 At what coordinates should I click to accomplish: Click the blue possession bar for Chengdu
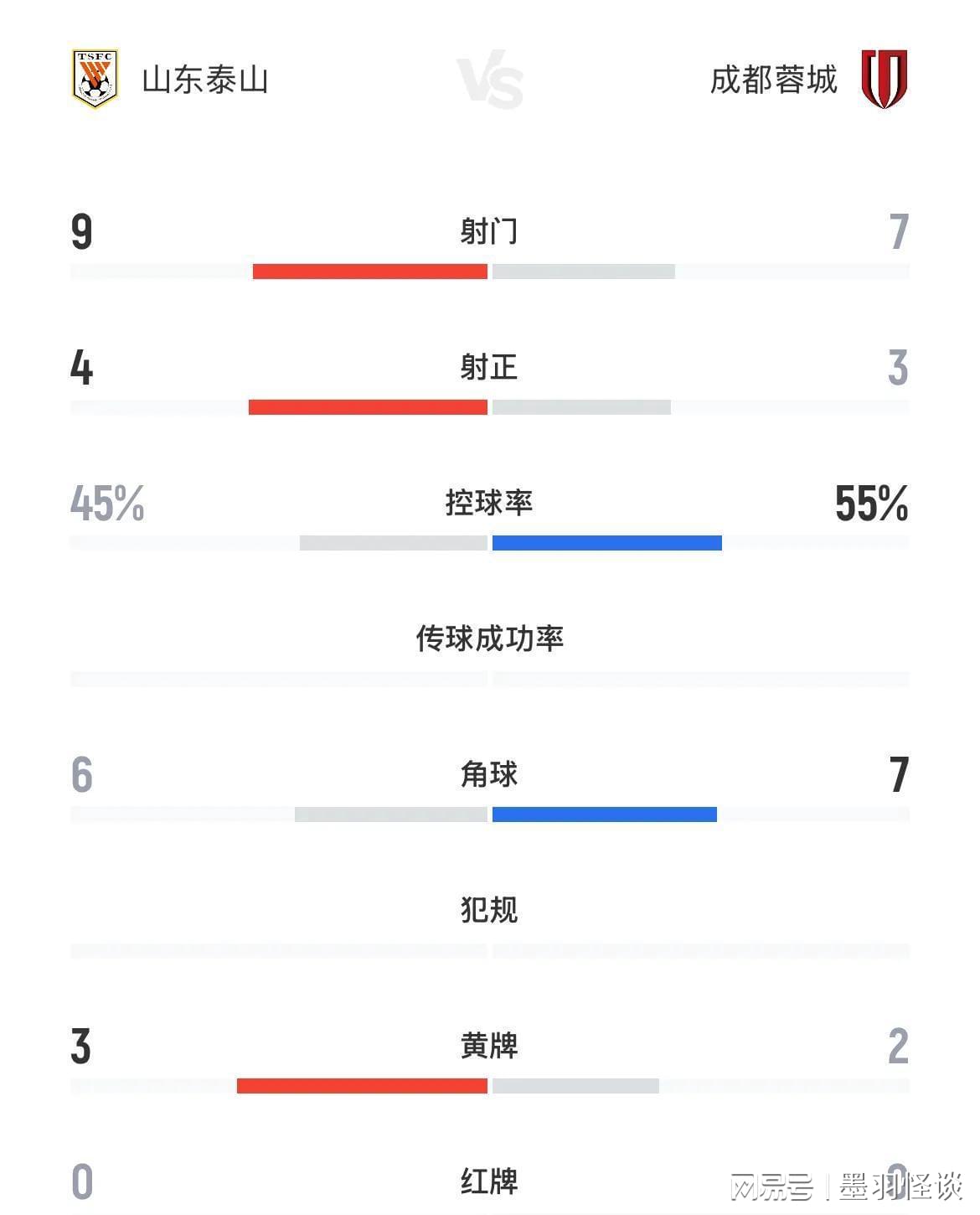coord(607,543)
